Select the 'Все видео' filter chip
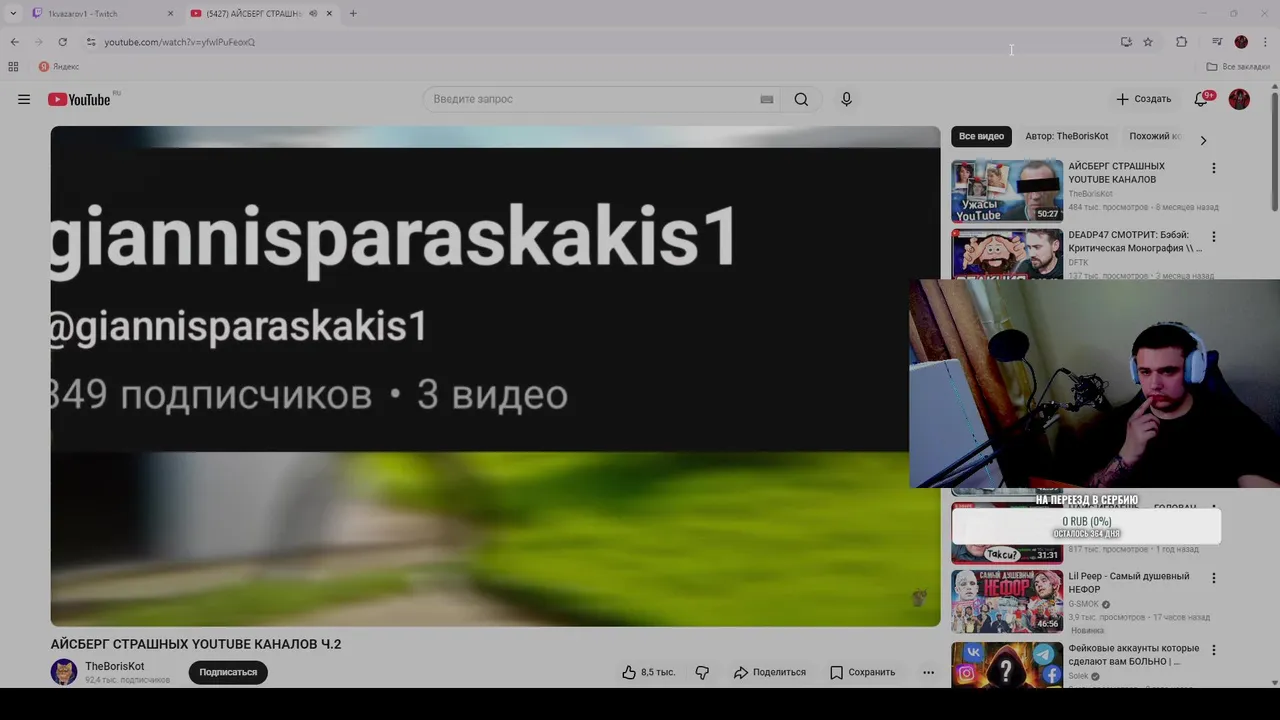This screenshot has height=720, width=1280. (981, 136)
